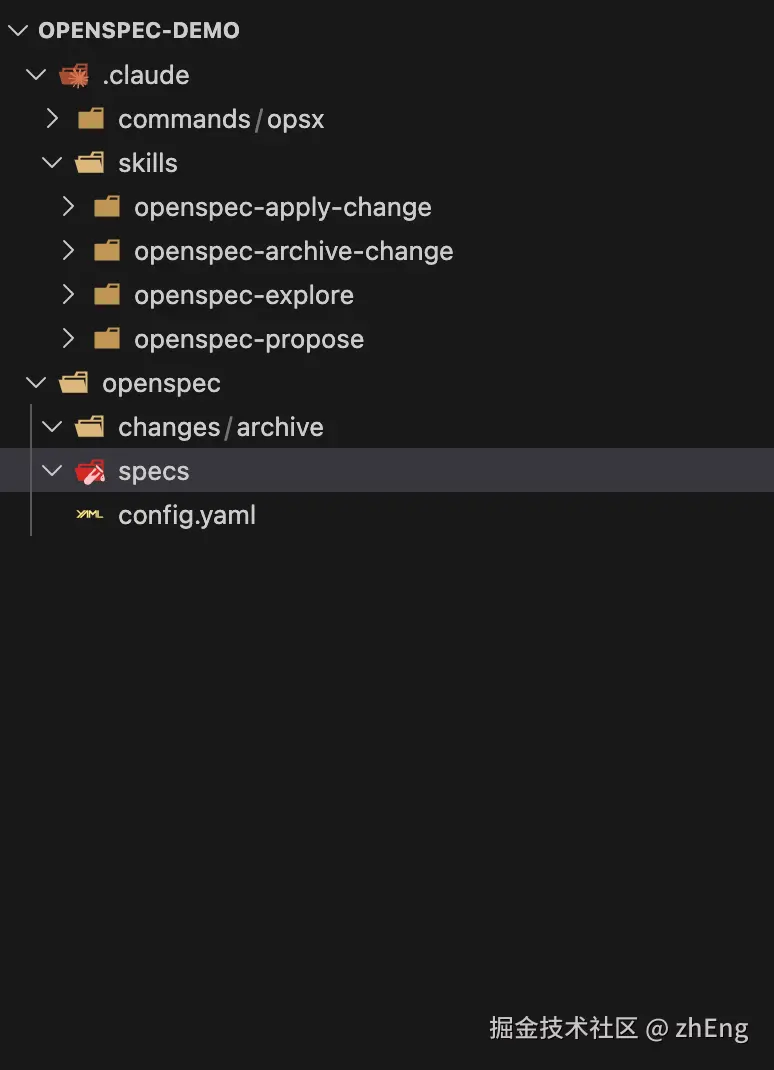Collapse the changes/archive folder chevron

click(52, 427)
